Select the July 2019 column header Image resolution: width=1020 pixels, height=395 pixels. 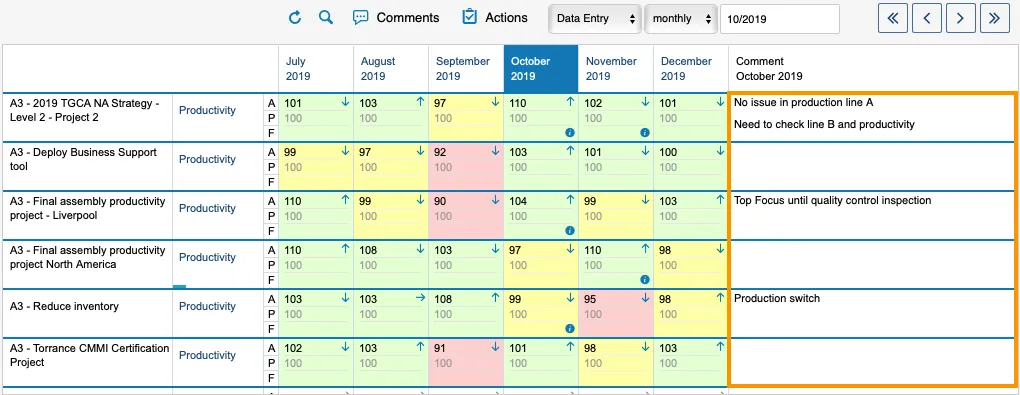coord(316,68)
